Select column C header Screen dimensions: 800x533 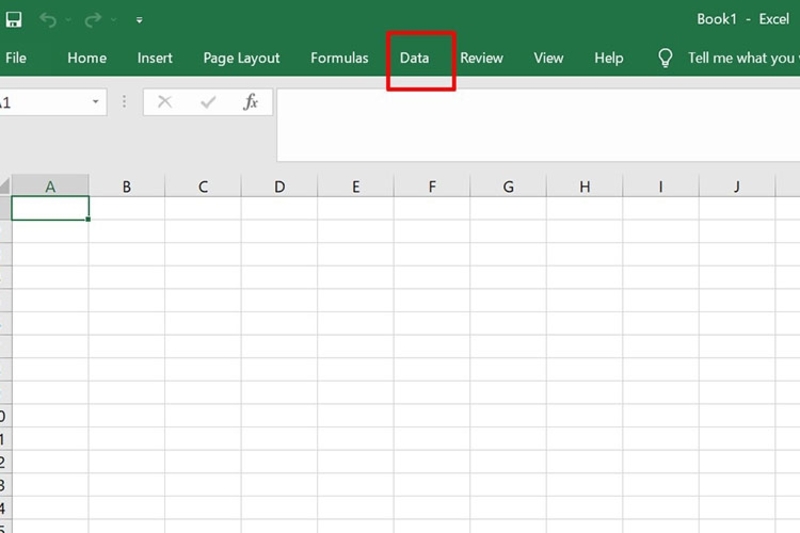[203, 186]
